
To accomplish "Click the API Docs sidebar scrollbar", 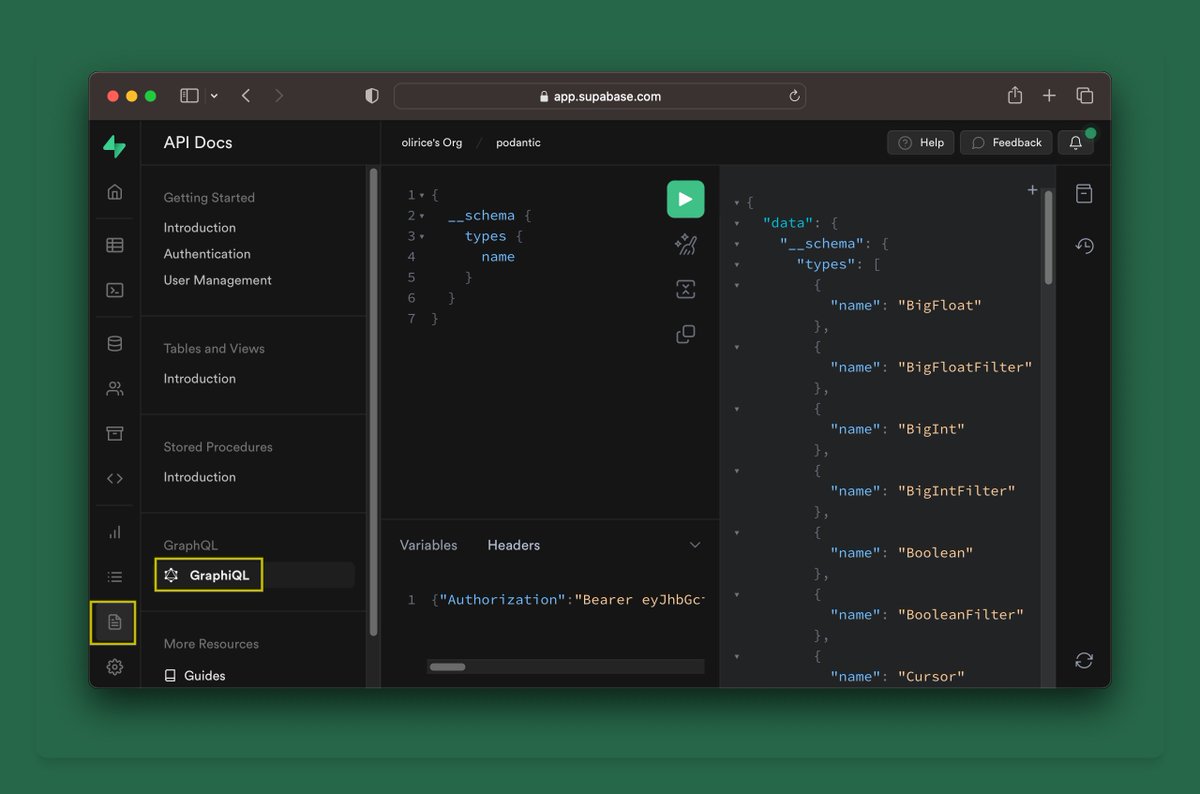I will [x=374, y=400].
